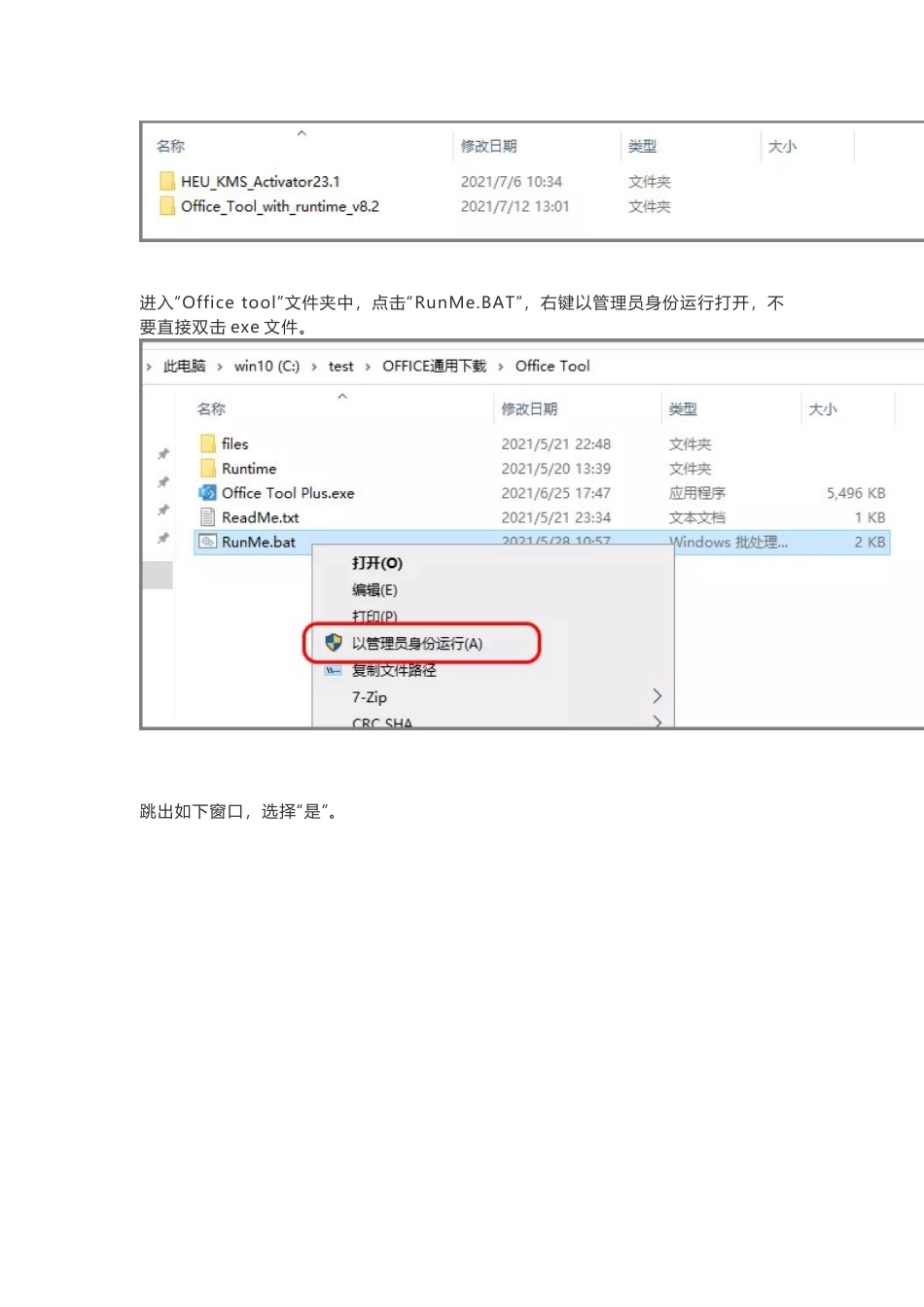Click the win10 (C:) breadcrumb link

(267, 366)
